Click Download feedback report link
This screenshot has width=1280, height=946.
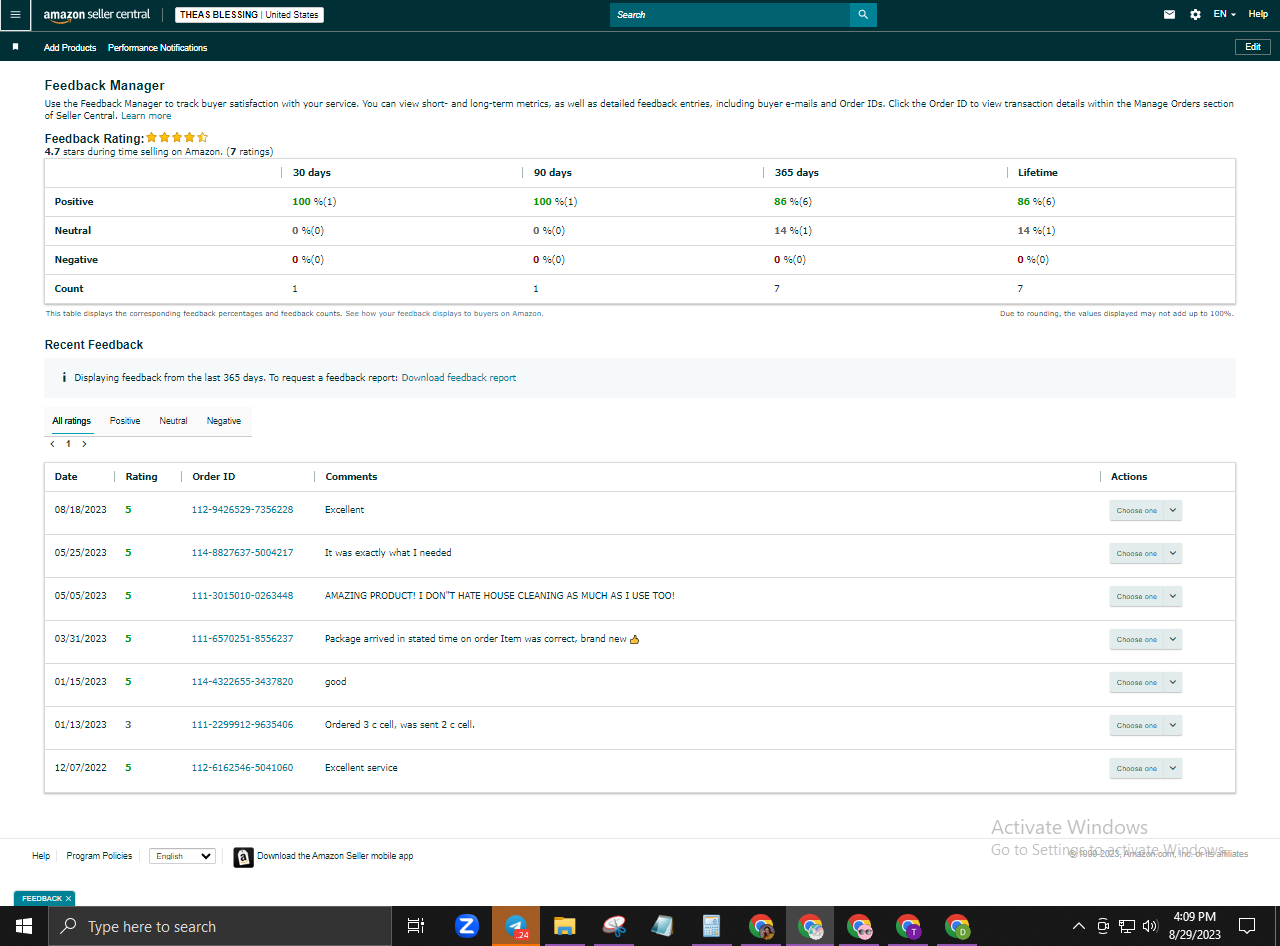[459, 378]
